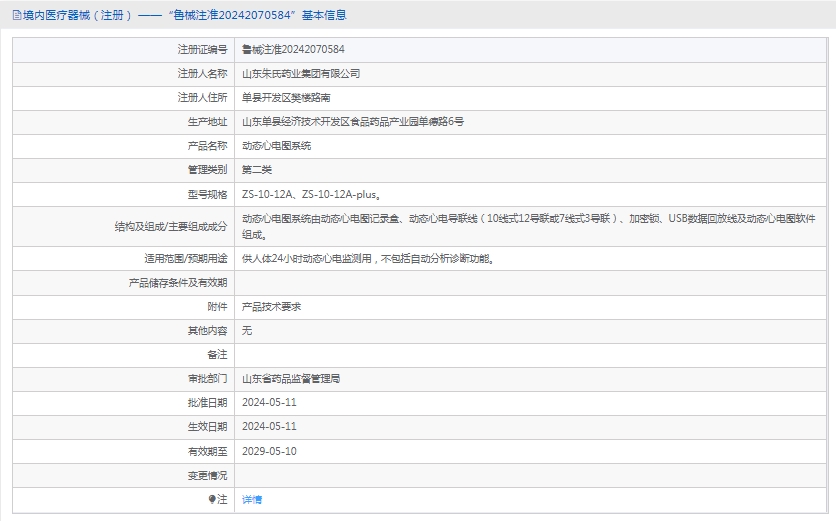Click attachment value 产品技术要求
Viewport: 836px width, 521px height.
tap(271, 307)
